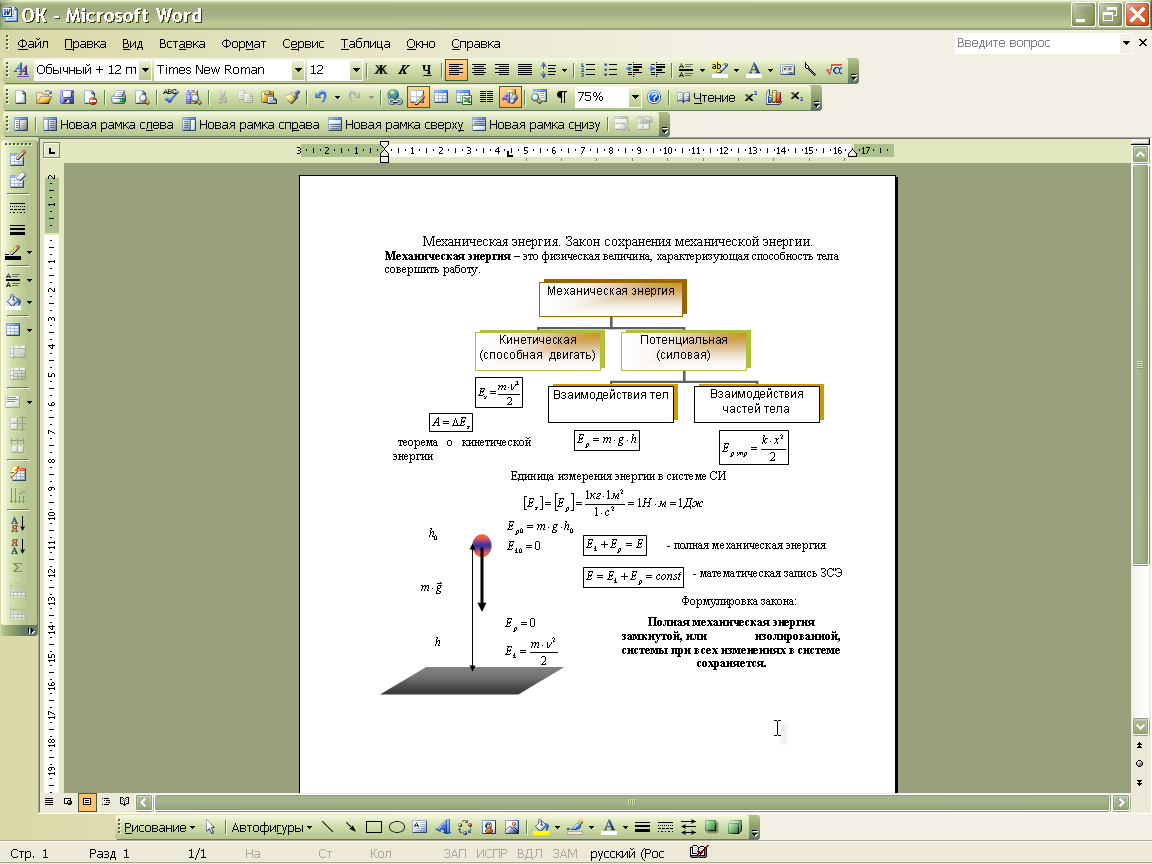Click the vertical scrollbar down arrow

(x=1140, y=726)
